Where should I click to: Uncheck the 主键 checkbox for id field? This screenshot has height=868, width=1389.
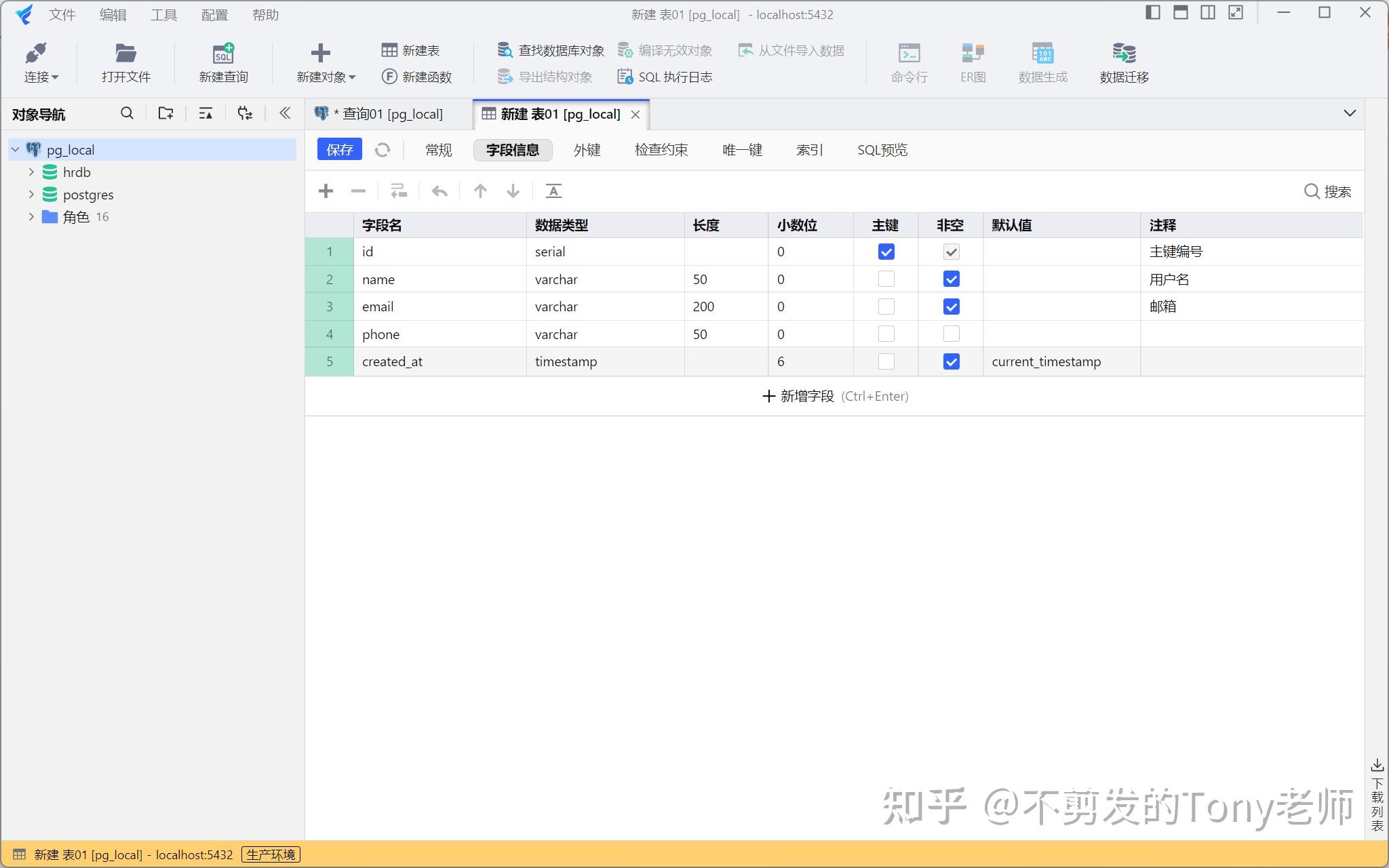pyautogui.click(x=885, y=252)
